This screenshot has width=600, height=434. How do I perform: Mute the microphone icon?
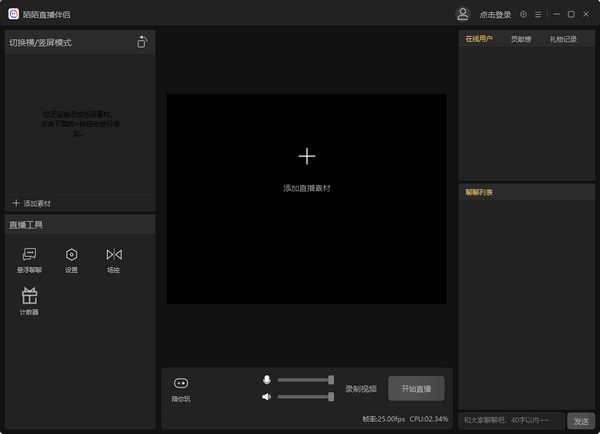coord(266,380)
